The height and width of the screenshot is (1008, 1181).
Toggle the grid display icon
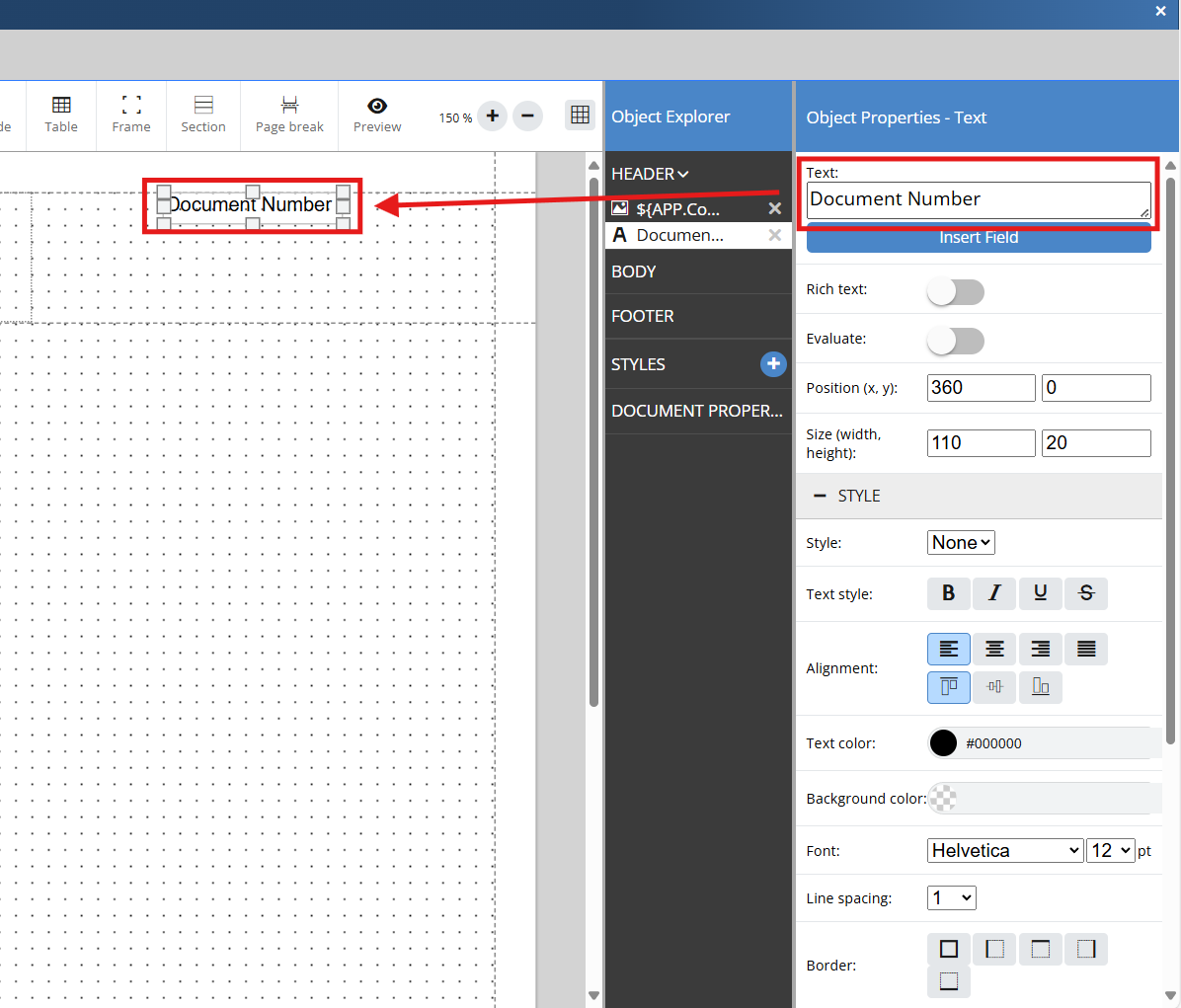tap(580, 116)
